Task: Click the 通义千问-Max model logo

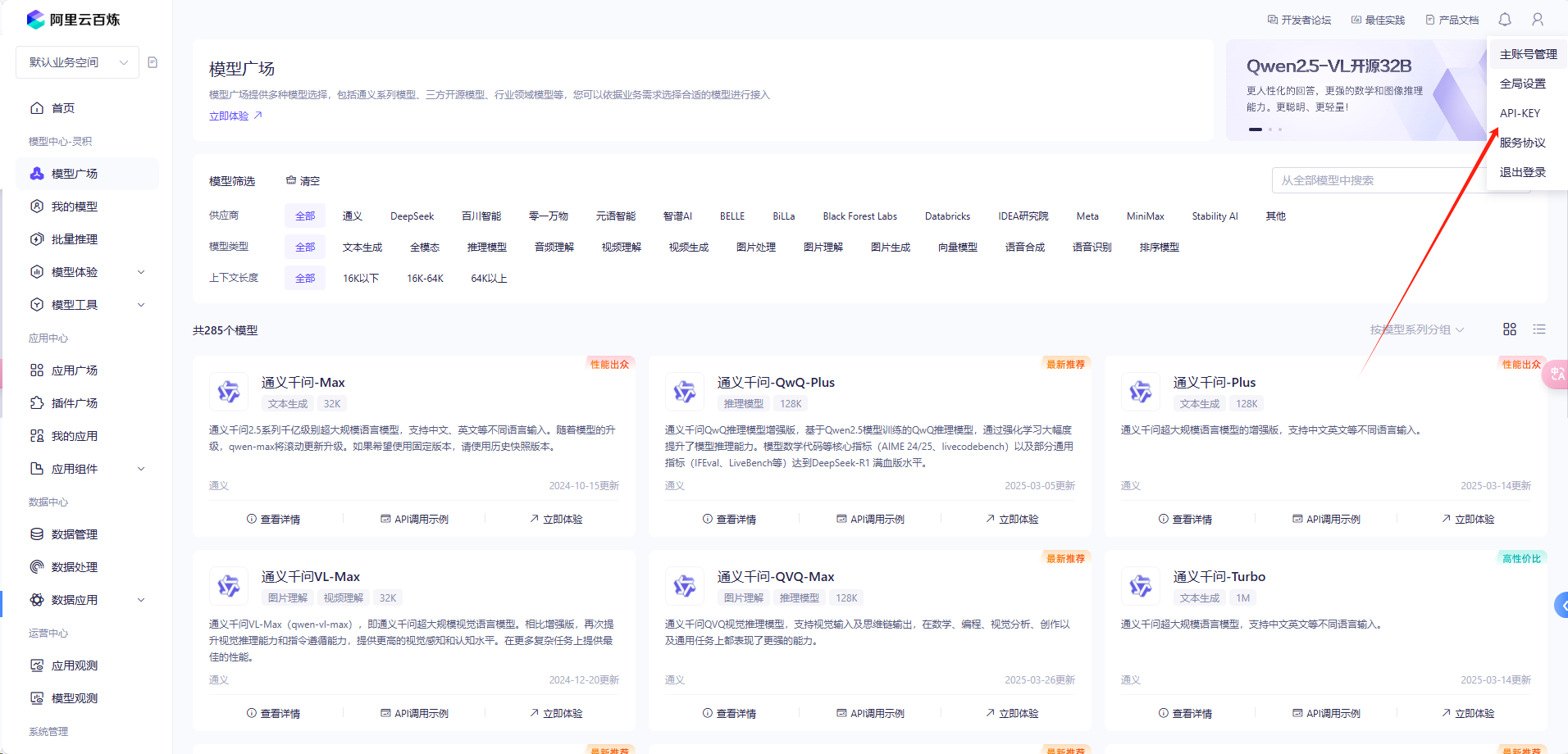Action: (229, 392)
